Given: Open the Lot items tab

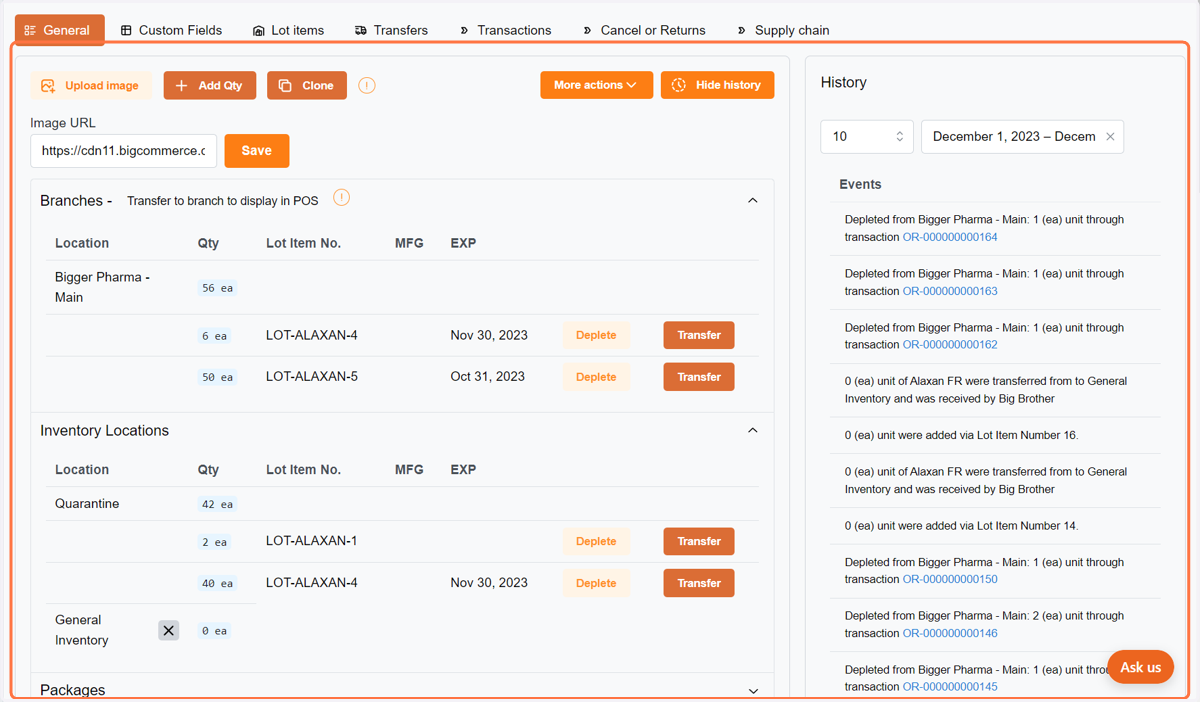Looking at the screenshot, I should (288, 30).
